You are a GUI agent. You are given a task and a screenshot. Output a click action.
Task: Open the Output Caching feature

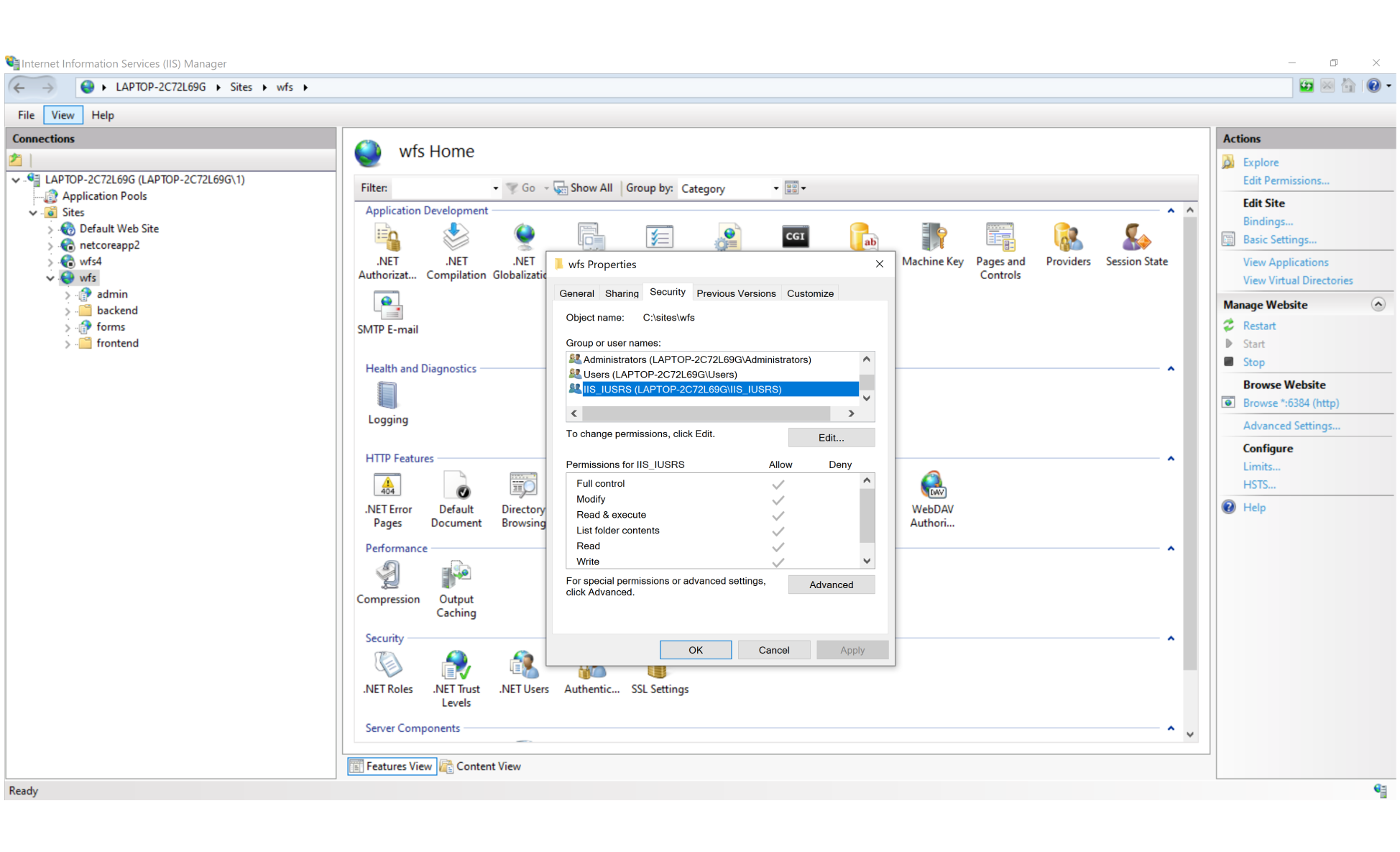click(456, 590)
